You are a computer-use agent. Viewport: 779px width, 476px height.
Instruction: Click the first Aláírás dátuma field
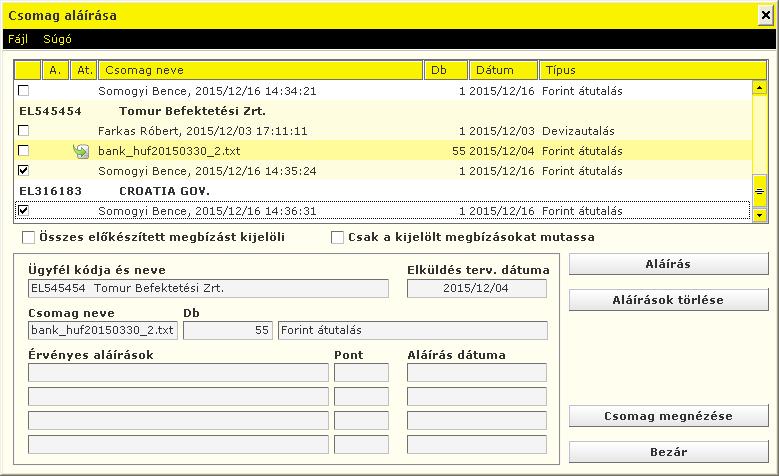point(476,373)
